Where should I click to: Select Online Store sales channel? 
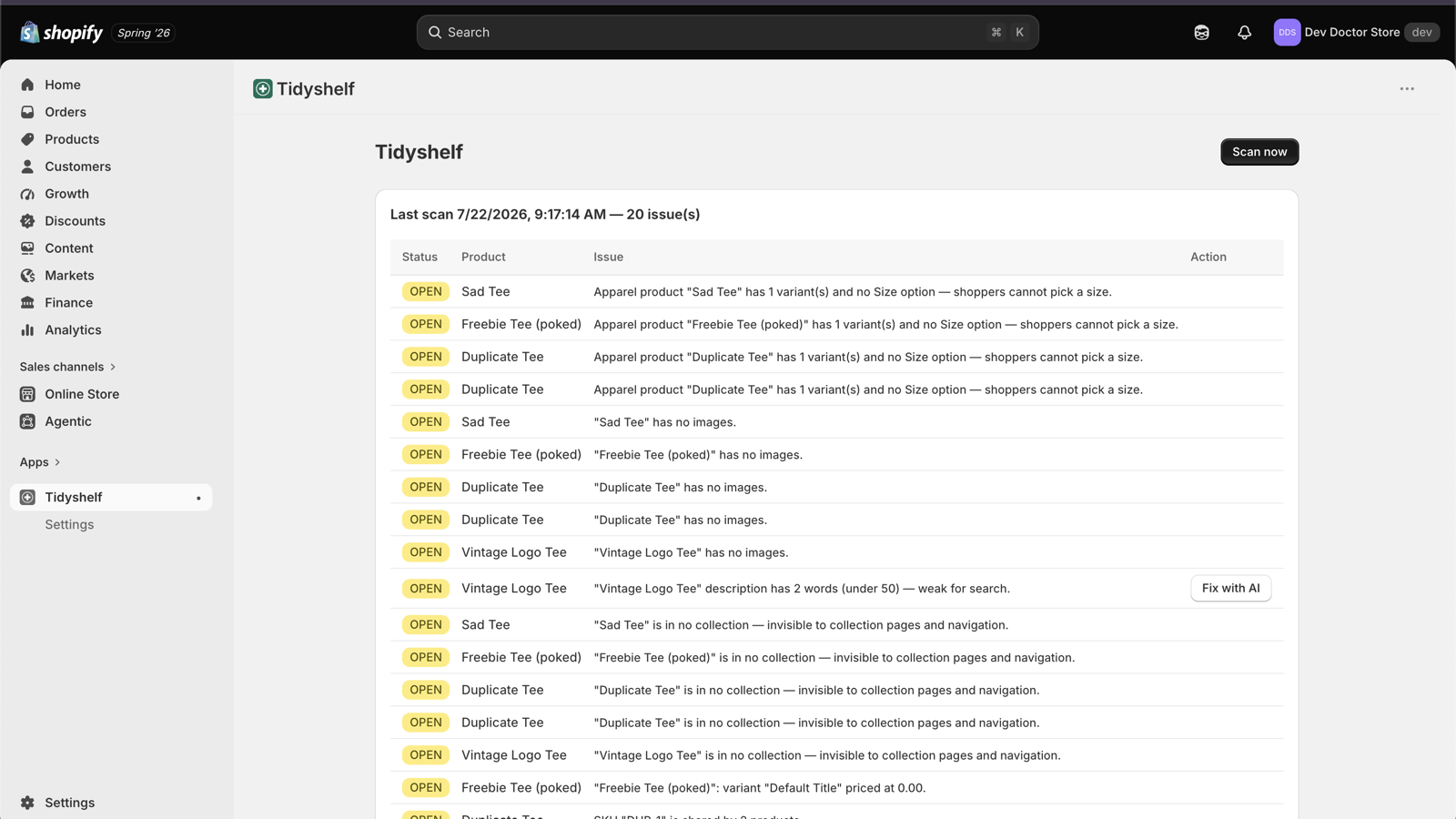point(111,394)
